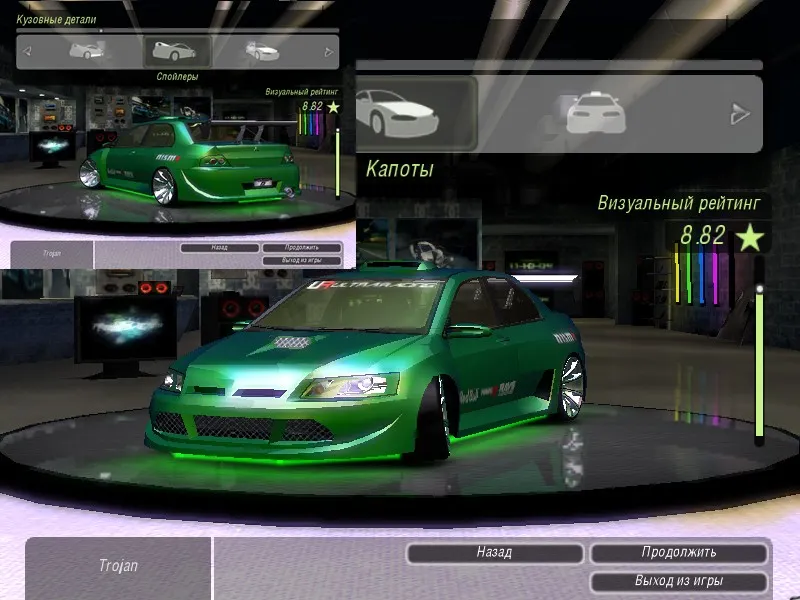Go to next category with right arrow in inset
800x600 pixels.
pos(329,52)
